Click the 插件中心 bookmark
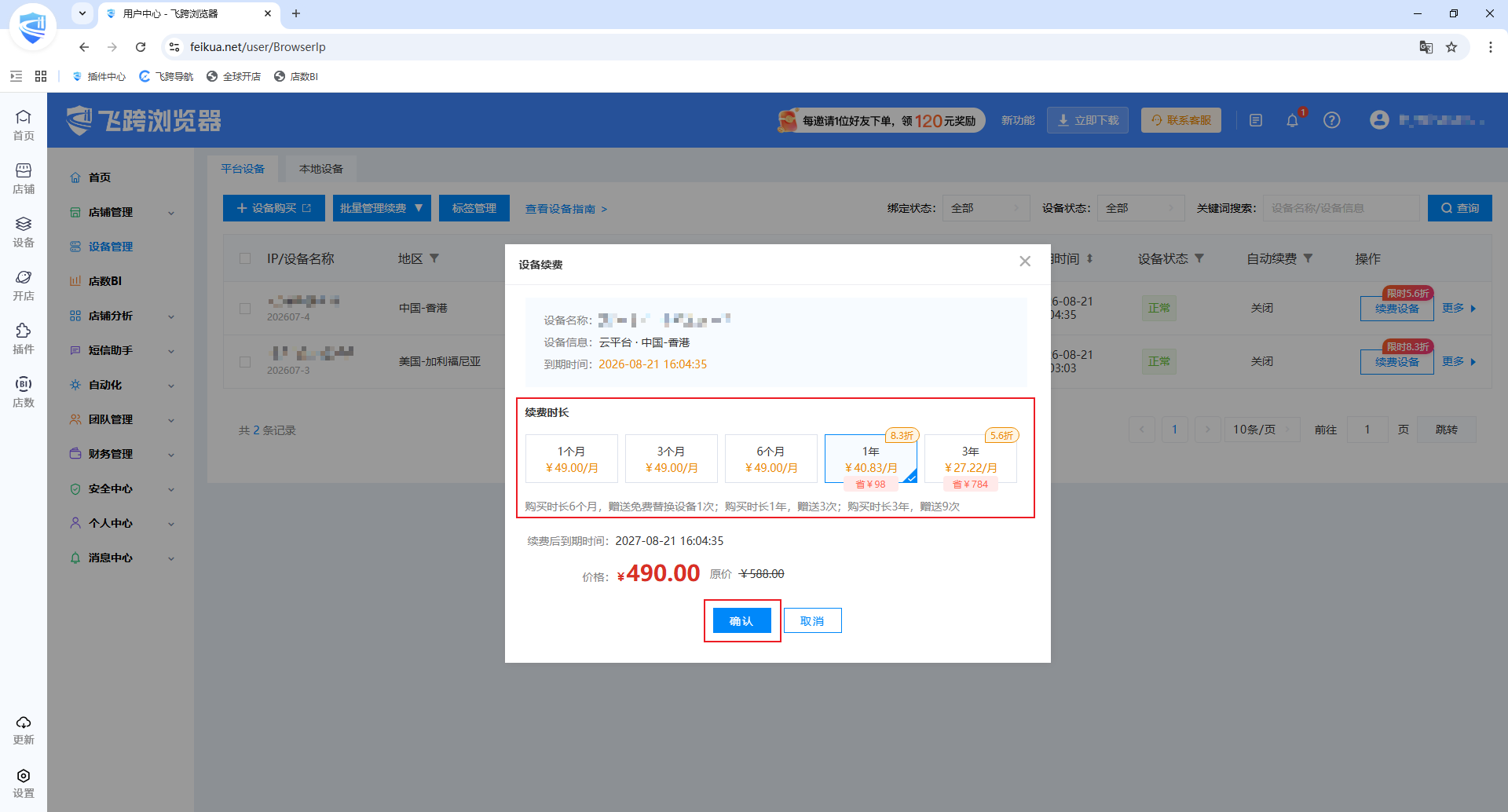The width and height of the screenshot is (1508, 812). coord(99,76)
